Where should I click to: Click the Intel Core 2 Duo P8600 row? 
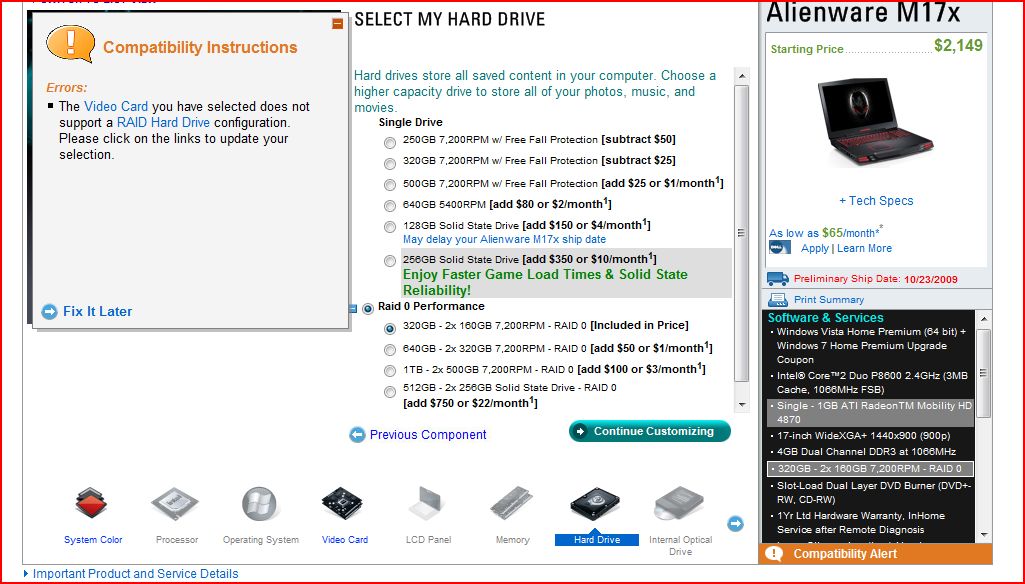(x=869, y=383)
